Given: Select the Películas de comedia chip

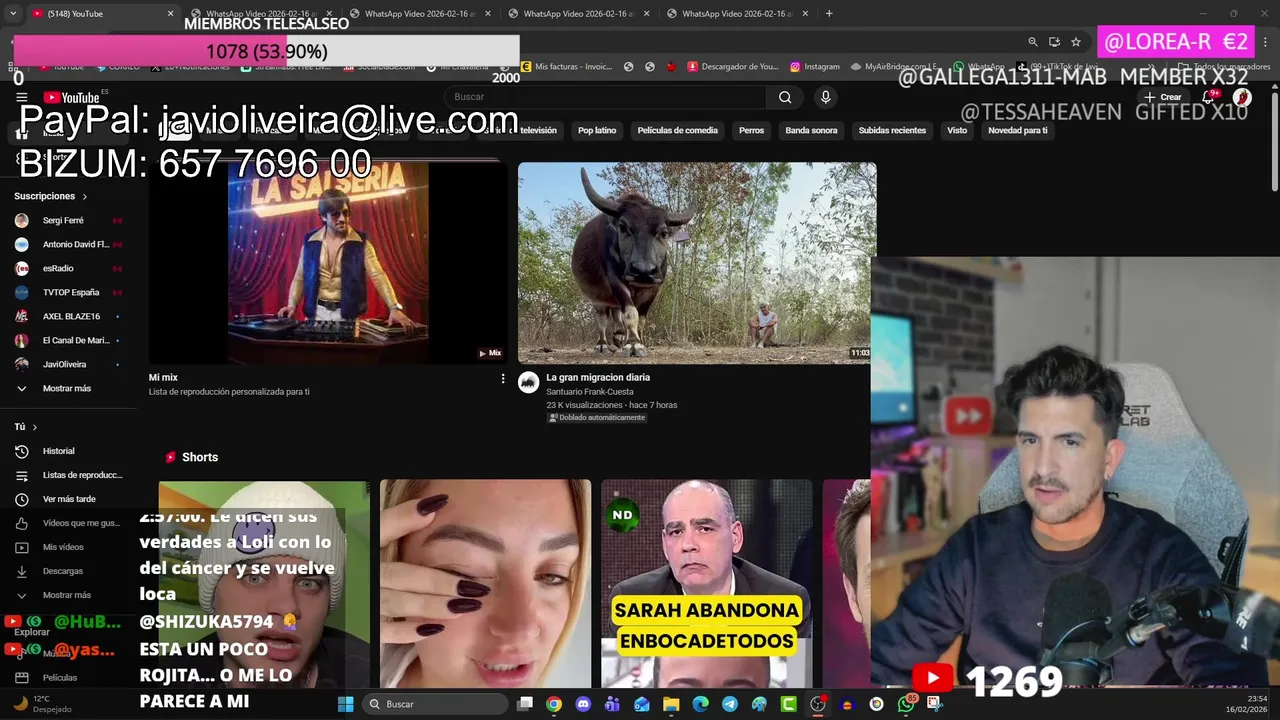Looking at the screenshot, I should 678,130.
